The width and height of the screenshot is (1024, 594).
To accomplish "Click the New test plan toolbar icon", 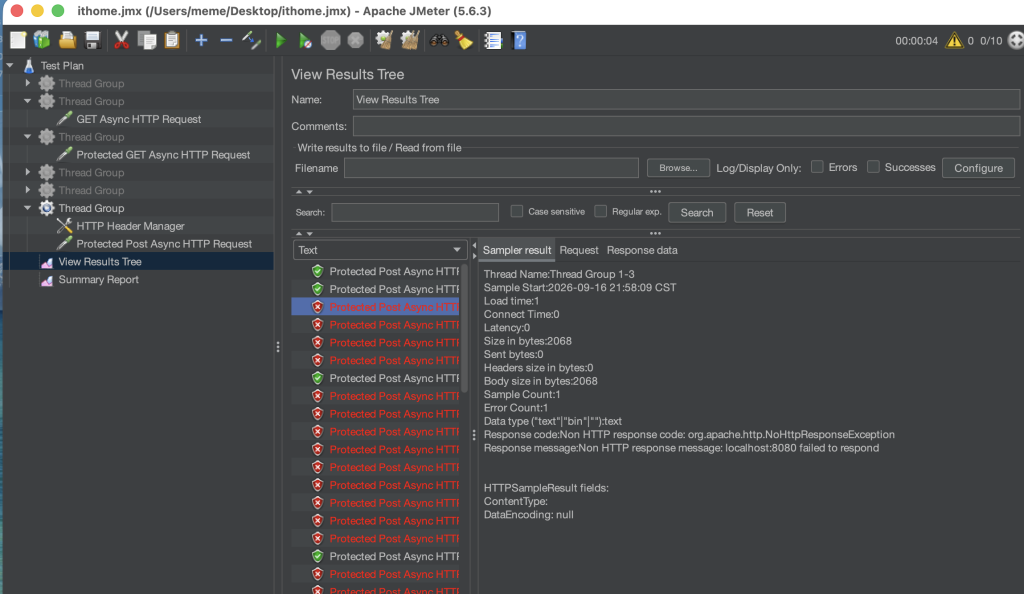I will click(x=18, y=40).
